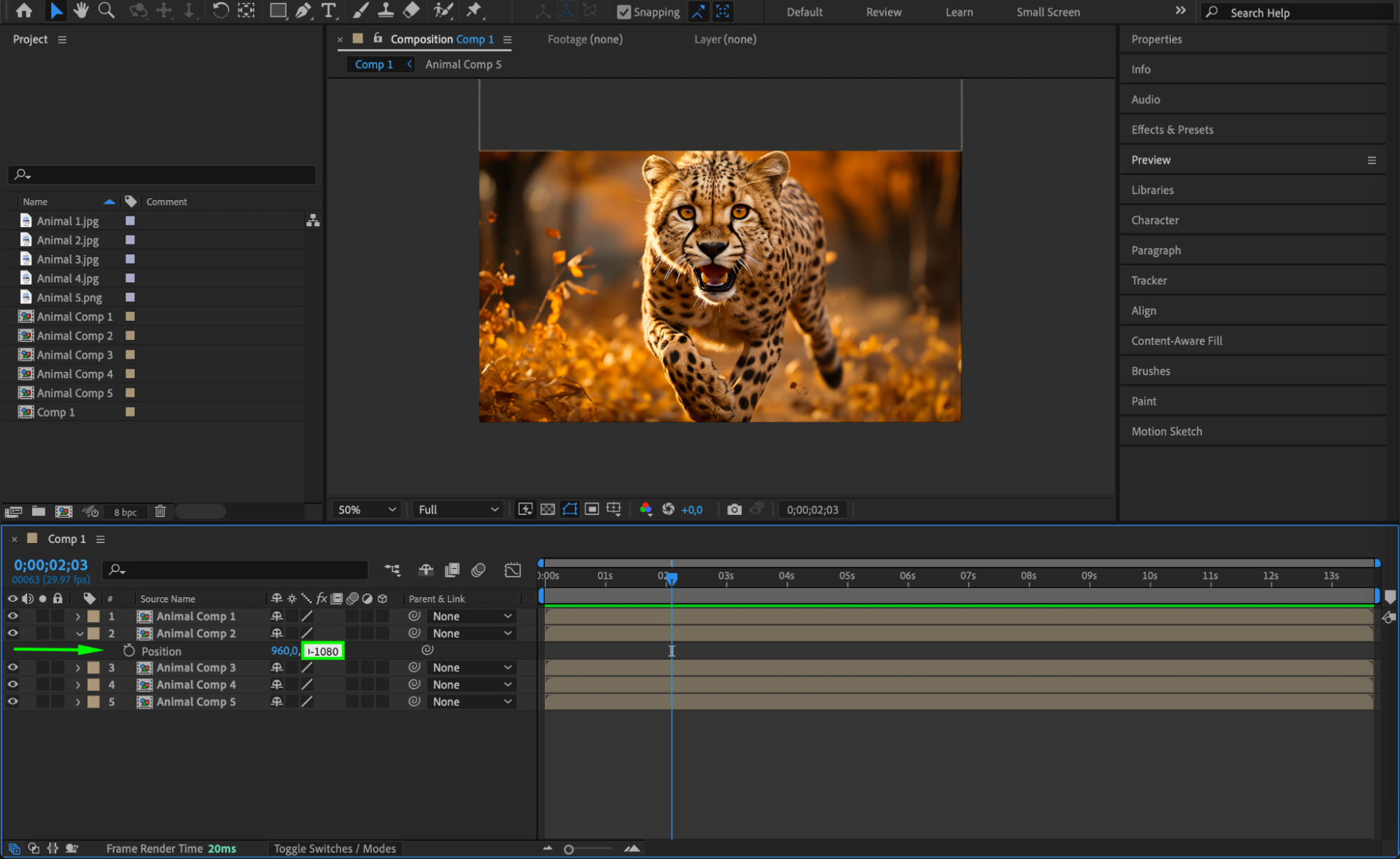Select the Hand tool
Viewport: 1400px width, 859px height.
(81, 11)
